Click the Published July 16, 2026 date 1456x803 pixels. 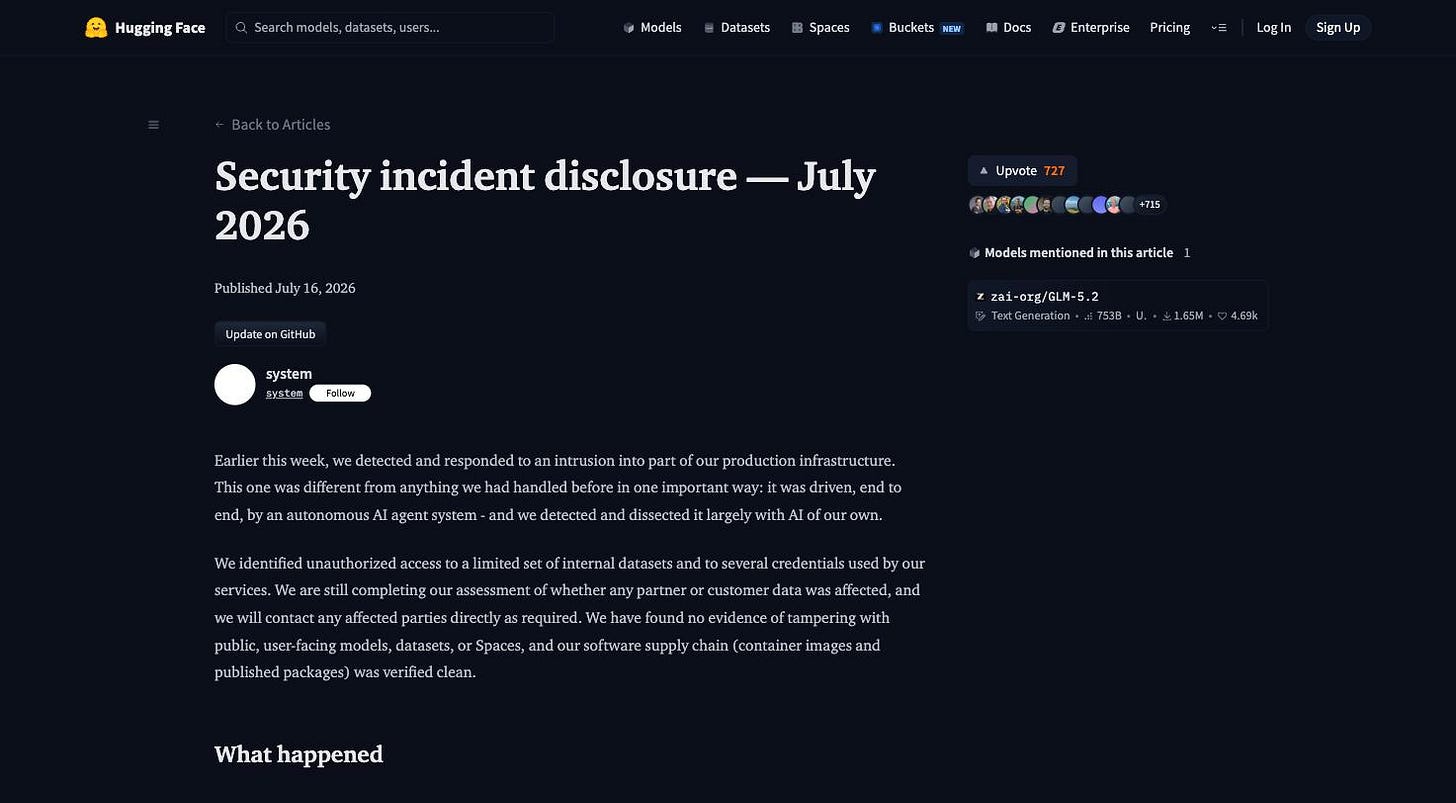tap(285, 288)
